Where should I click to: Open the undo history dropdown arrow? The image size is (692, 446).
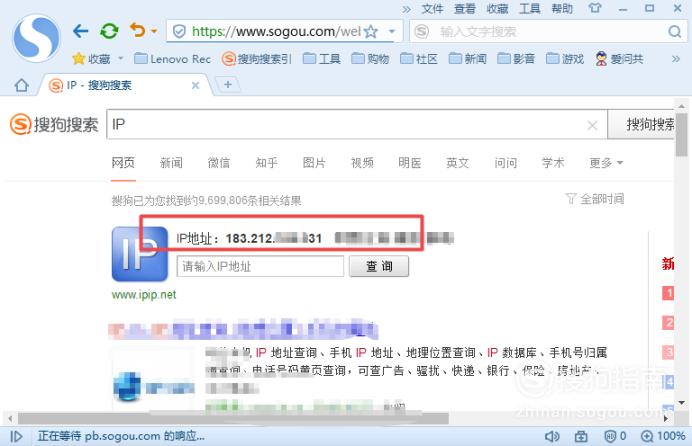154,31
